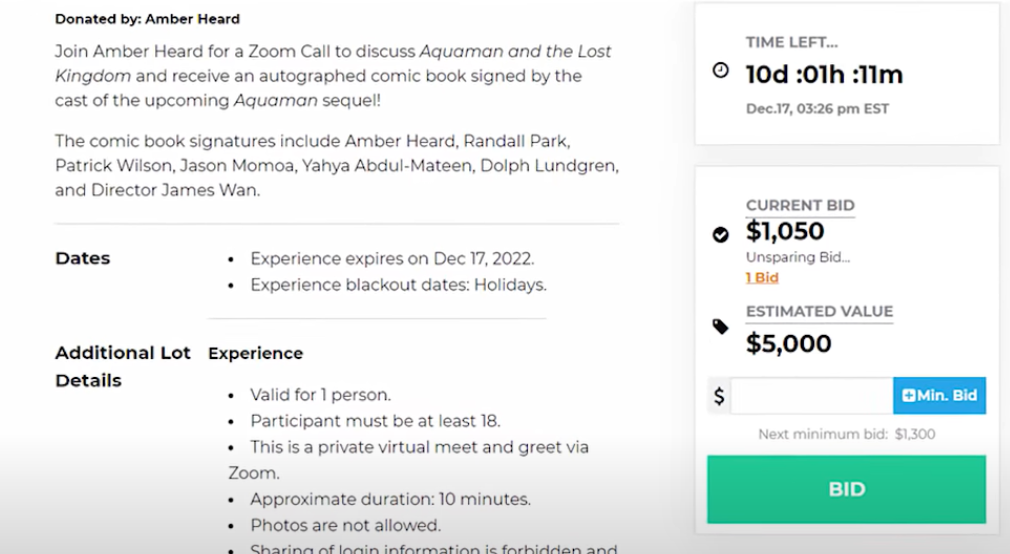
Task: Click the 10d :01h :11m countdown timer
Action: point(824,75)
